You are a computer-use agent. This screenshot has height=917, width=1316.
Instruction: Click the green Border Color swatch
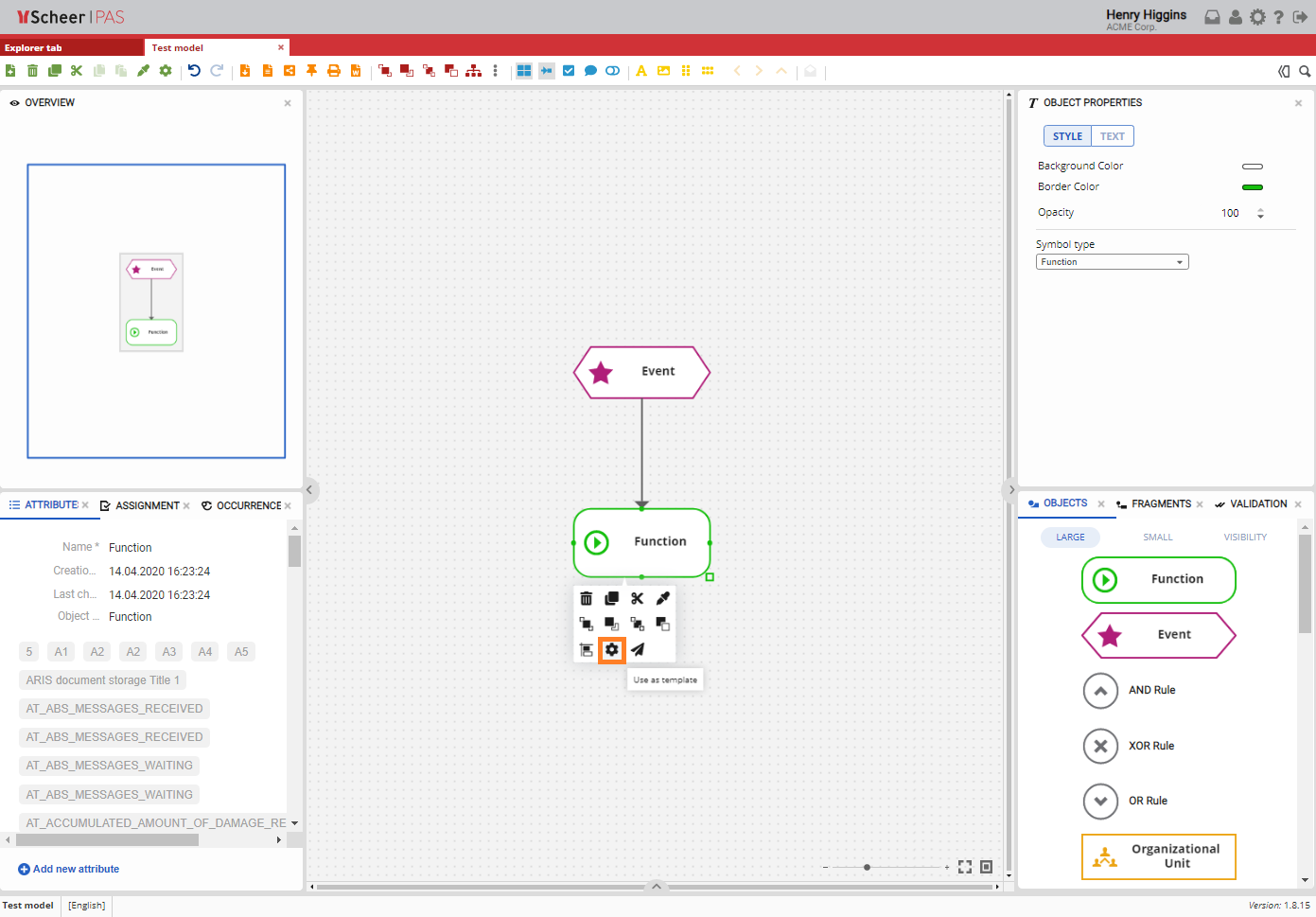1253,187
